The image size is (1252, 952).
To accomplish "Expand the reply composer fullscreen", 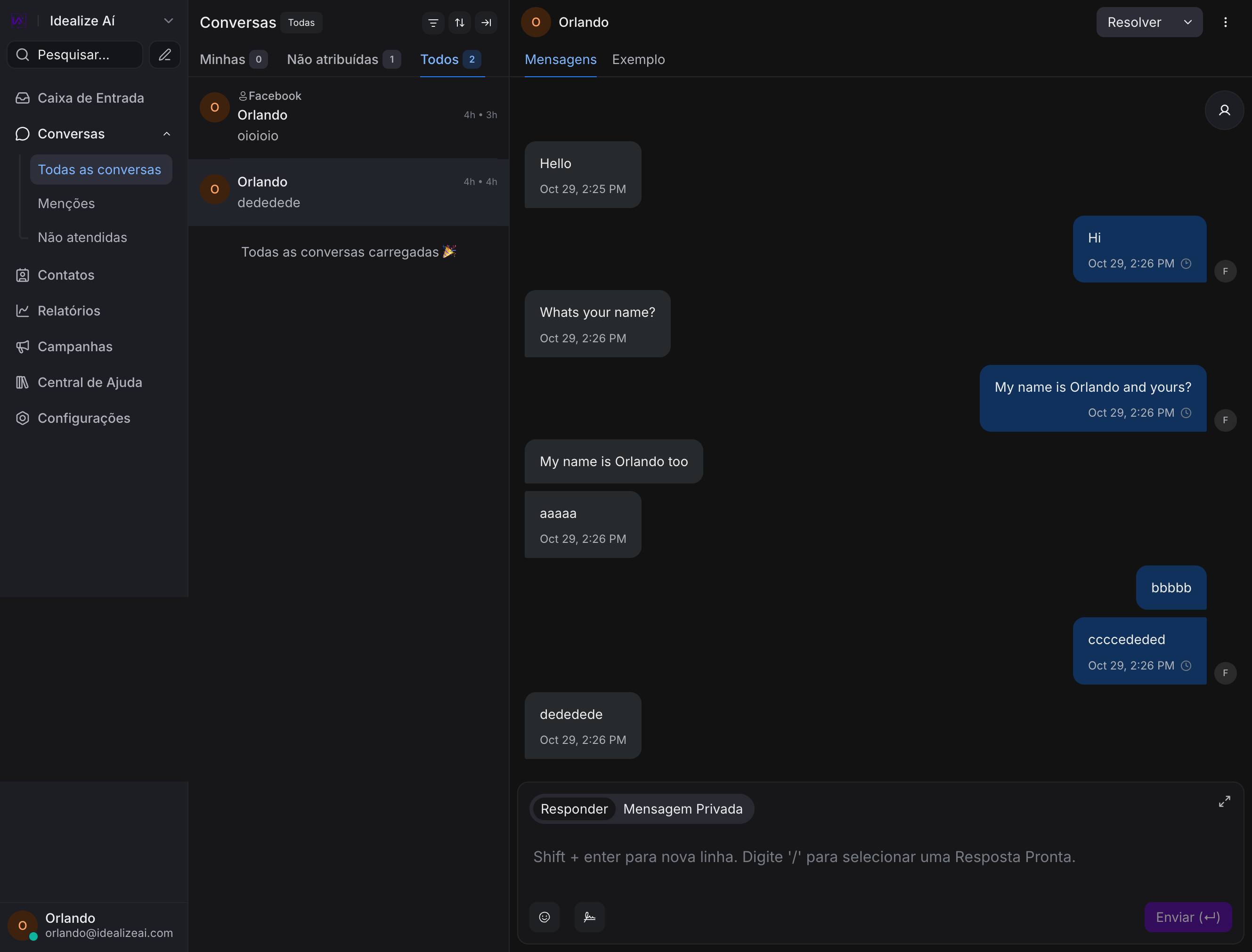I will (x=1224, y=801).
